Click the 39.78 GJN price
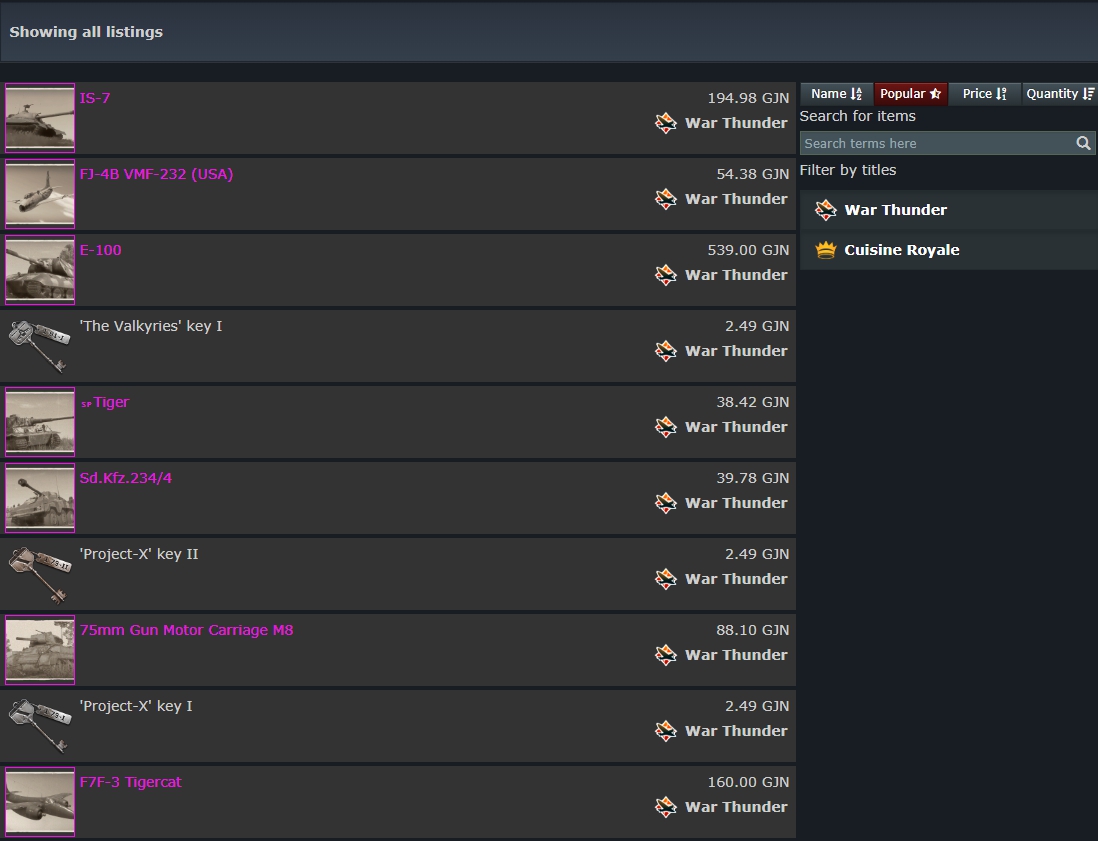The width and height of the screenshot is (1098, 841). [753, 478]
